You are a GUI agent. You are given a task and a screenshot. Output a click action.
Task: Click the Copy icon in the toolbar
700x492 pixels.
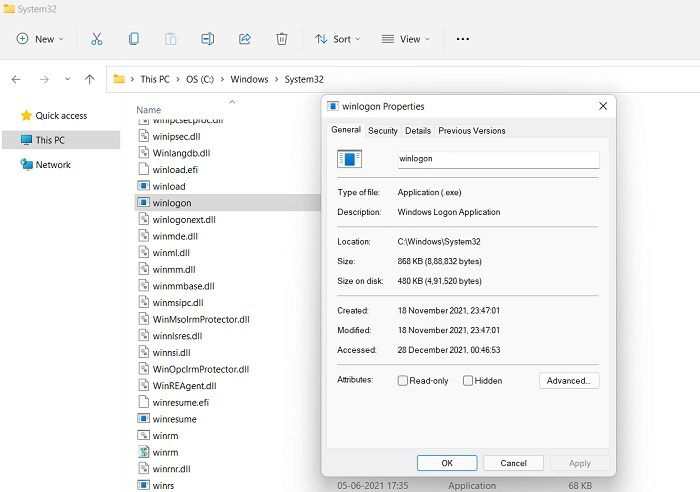[133, 39]
